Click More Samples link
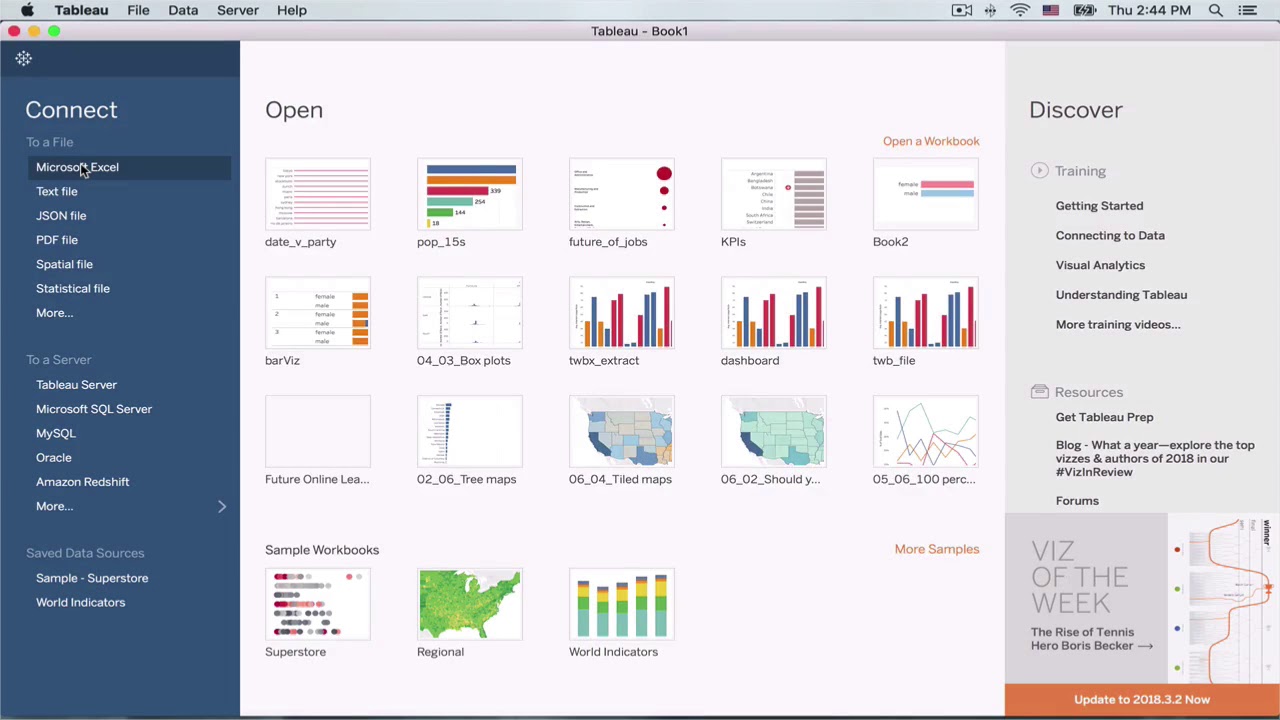Screen dimensions: 1280x720 (x=937, y=549)
